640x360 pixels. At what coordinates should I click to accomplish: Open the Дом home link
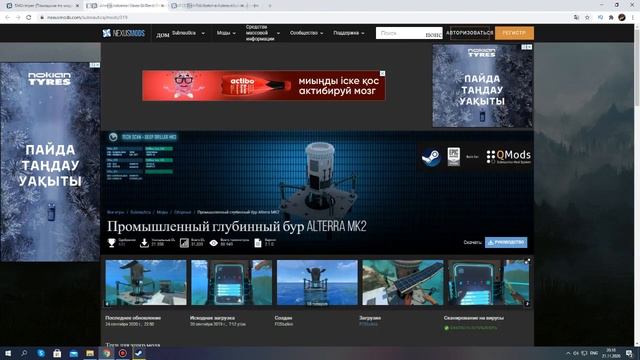point(162,35)
